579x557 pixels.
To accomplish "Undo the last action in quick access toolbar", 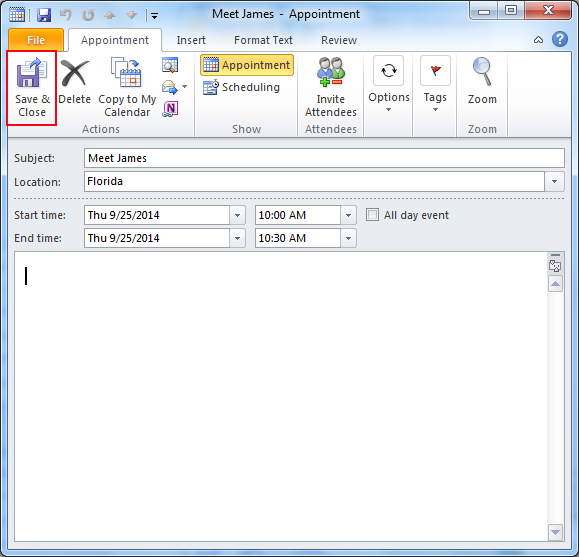I will tap(66, 15).
